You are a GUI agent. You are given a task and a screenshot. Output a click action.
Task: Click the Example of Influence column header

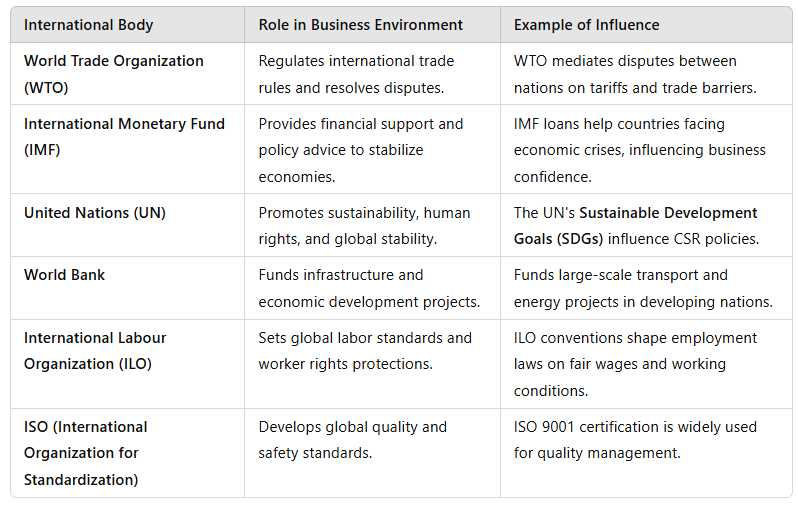point(586,24)
